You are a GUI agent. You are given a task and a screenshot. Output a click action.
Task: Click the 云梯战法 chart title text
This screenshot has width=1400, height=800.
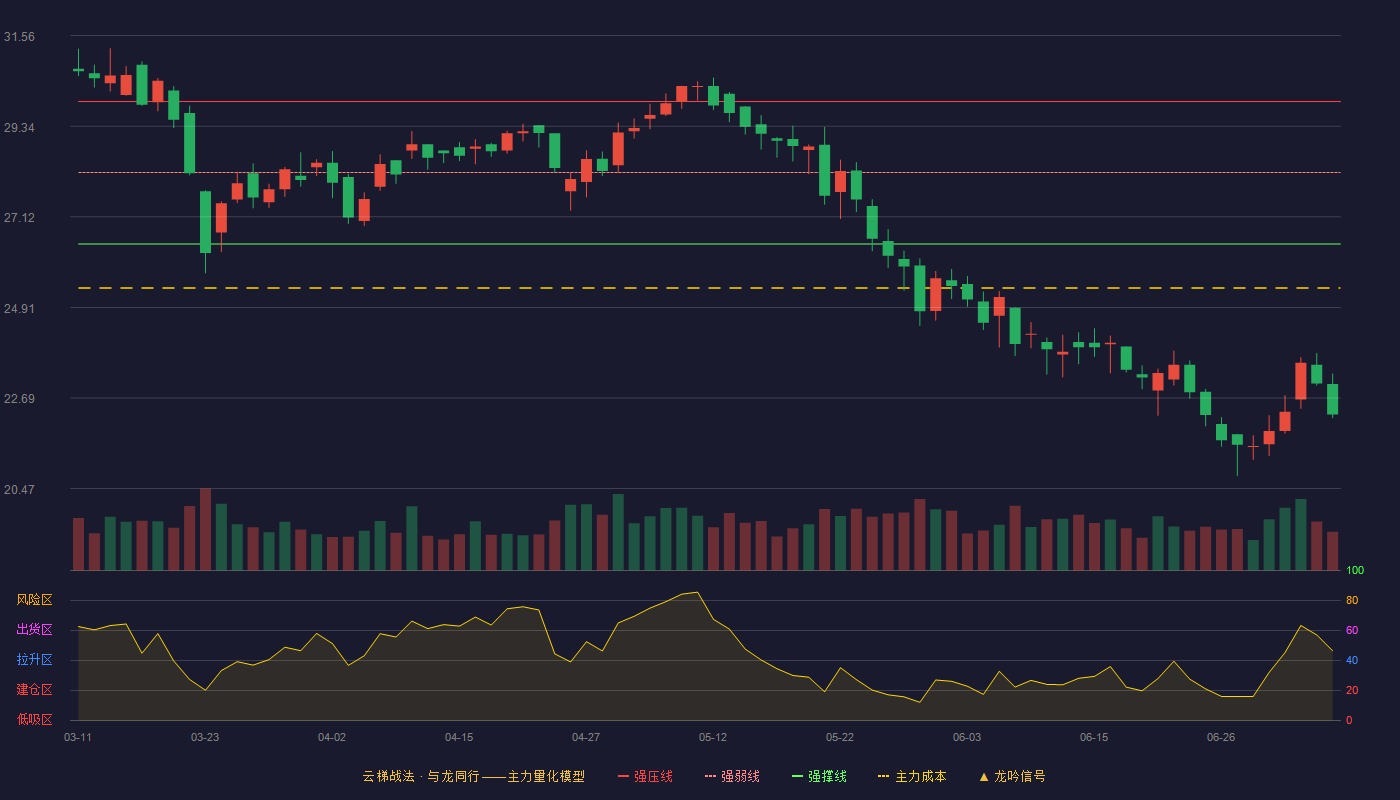[388, 776]
